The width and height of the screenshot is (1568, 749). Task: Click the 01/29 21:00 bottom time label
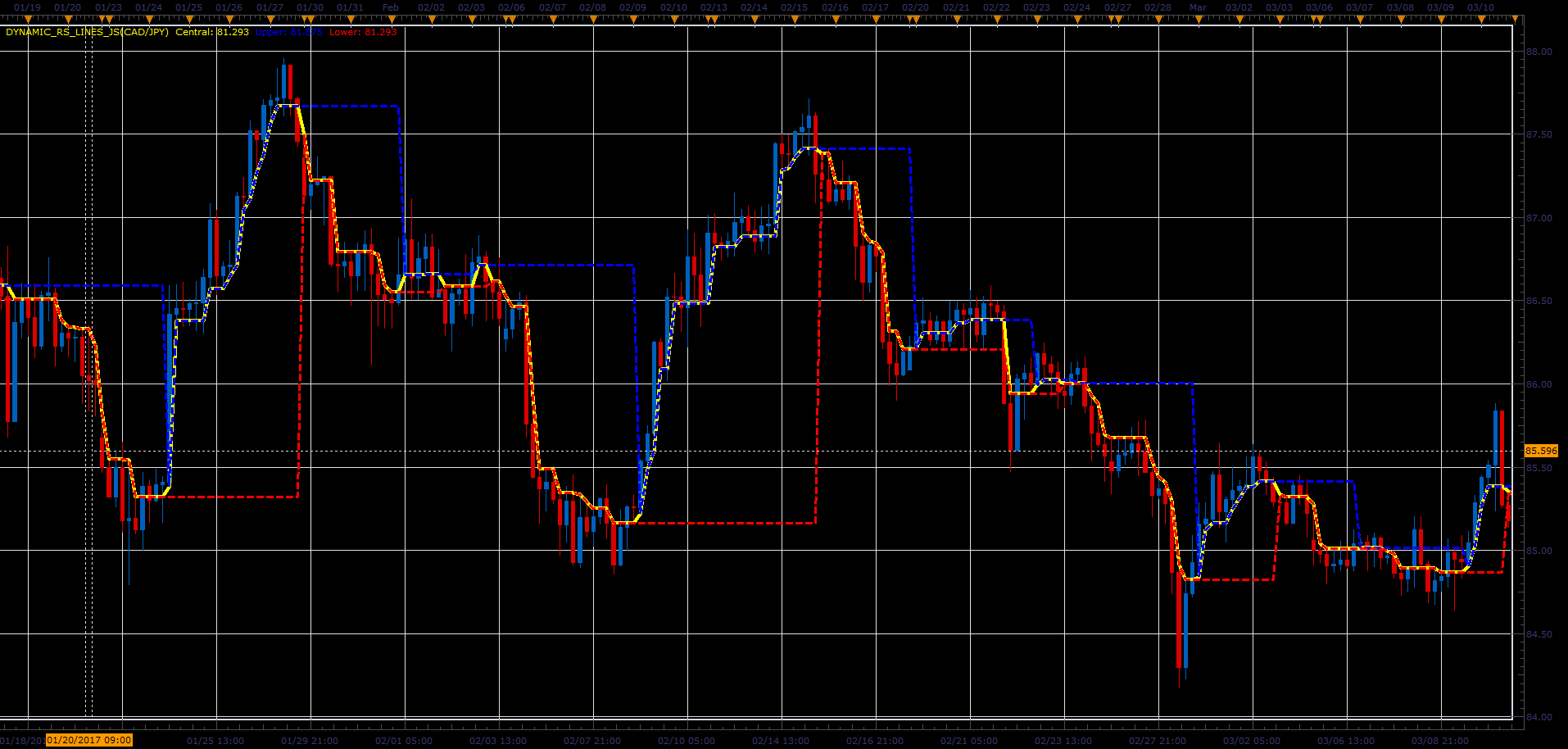(x=310, y=741)
